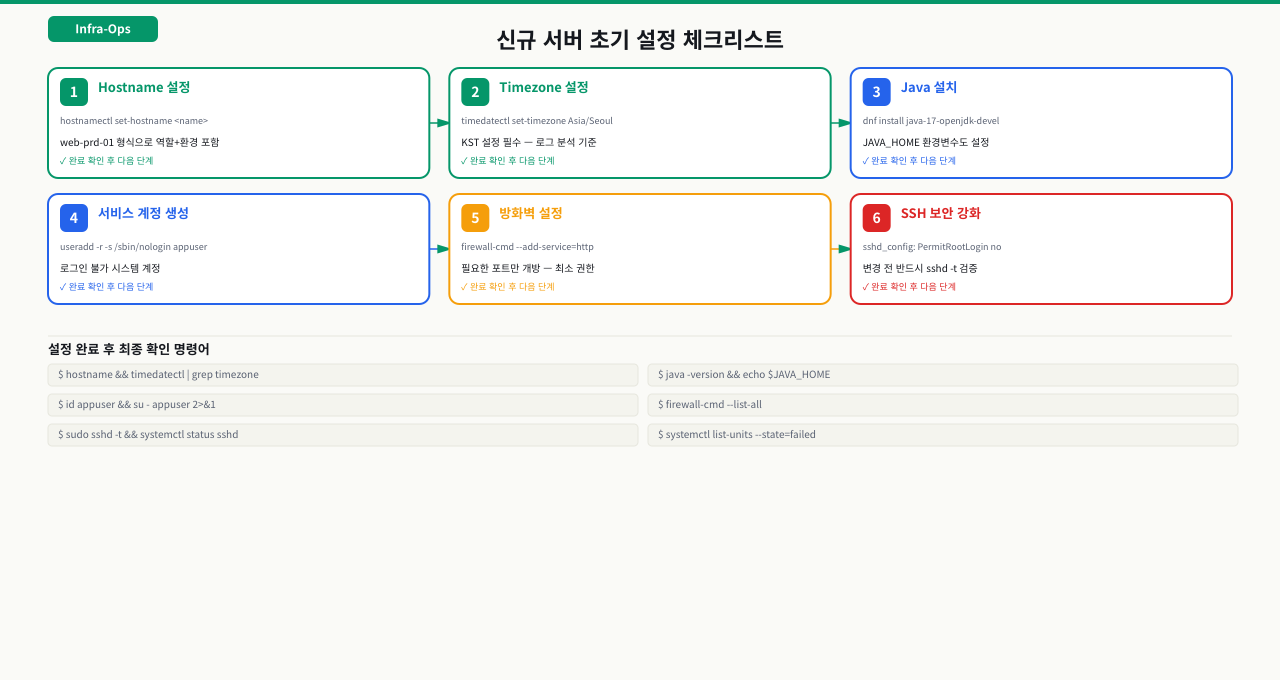Click the page title 신규 서버 초기 설정 체크리스트
Screen dimensions: 1280x680
(640, 40)
